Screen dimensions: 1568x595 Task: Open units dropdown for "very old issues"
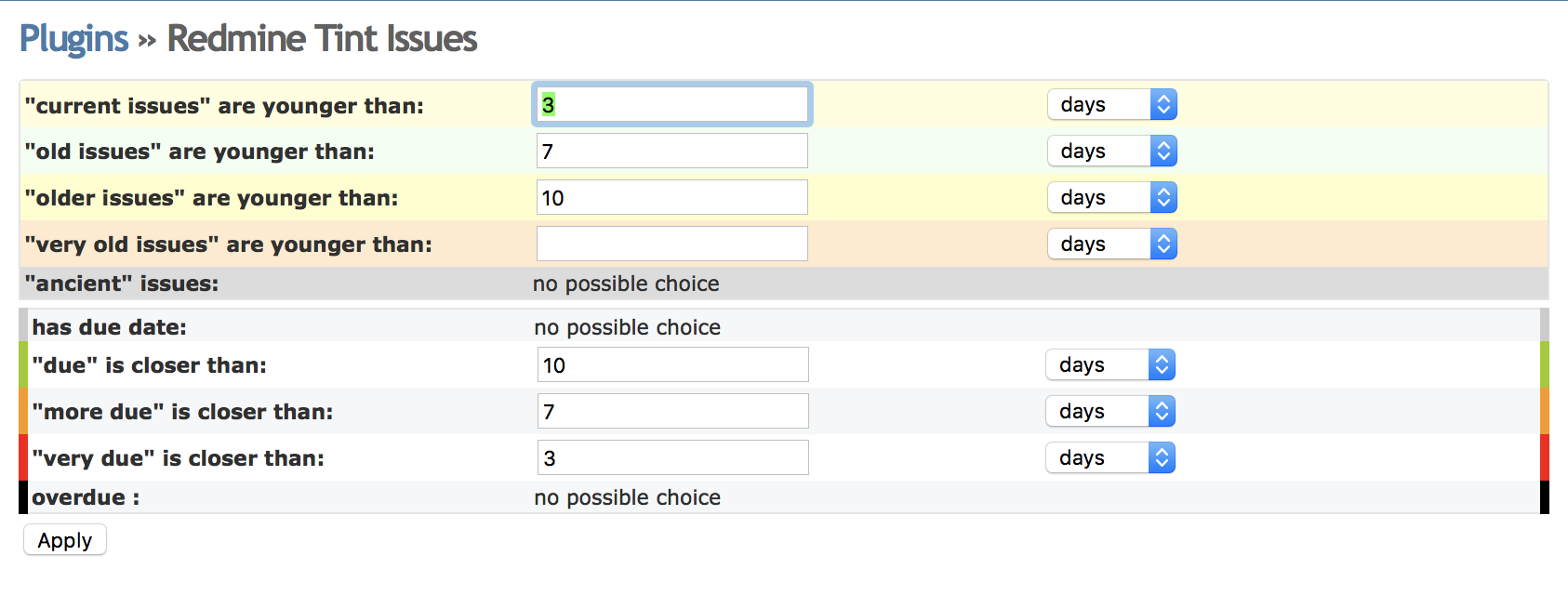tap(1112, 244)
